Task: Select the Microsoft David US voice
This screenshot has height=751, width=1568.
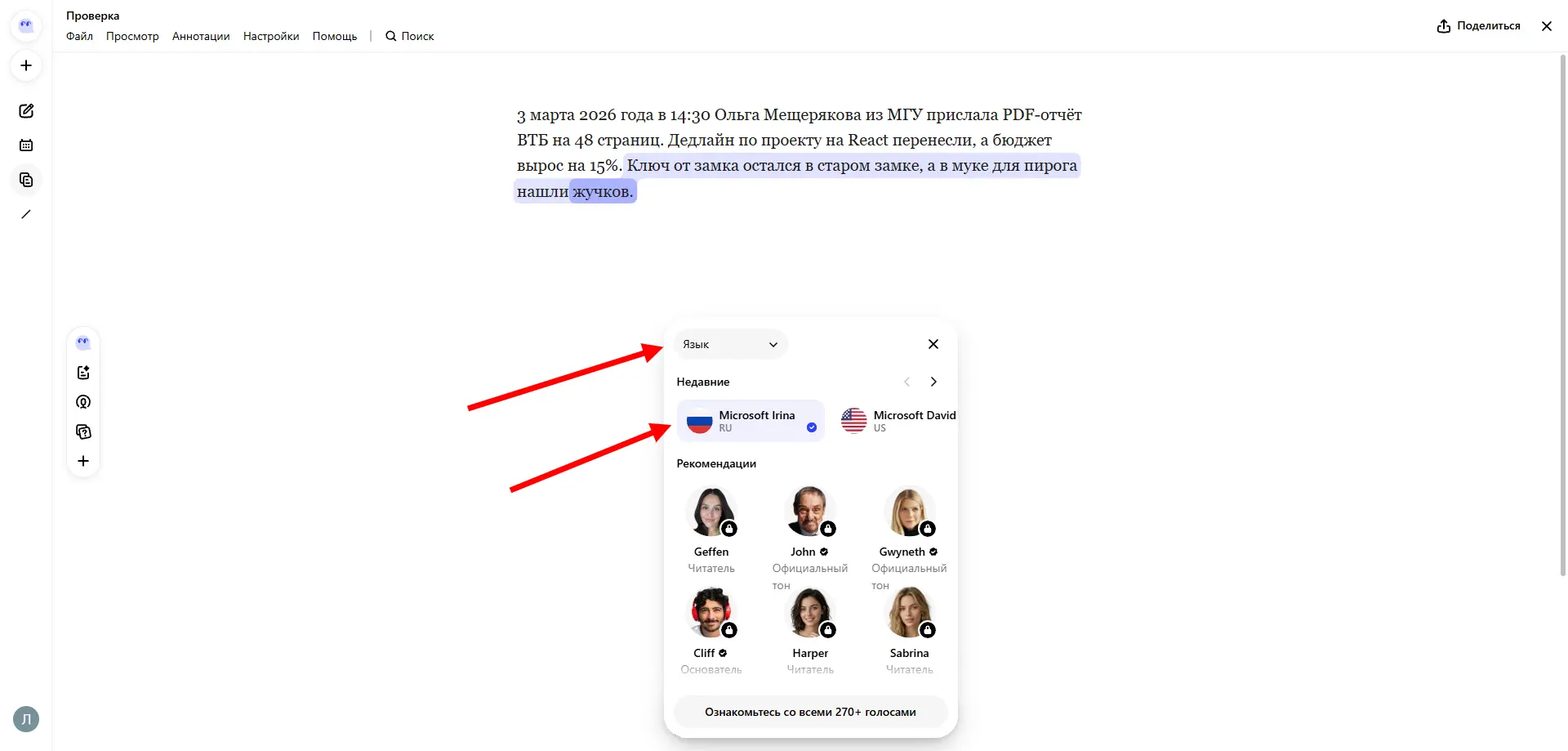Action: pyautogui.click(x=898, y=421)
